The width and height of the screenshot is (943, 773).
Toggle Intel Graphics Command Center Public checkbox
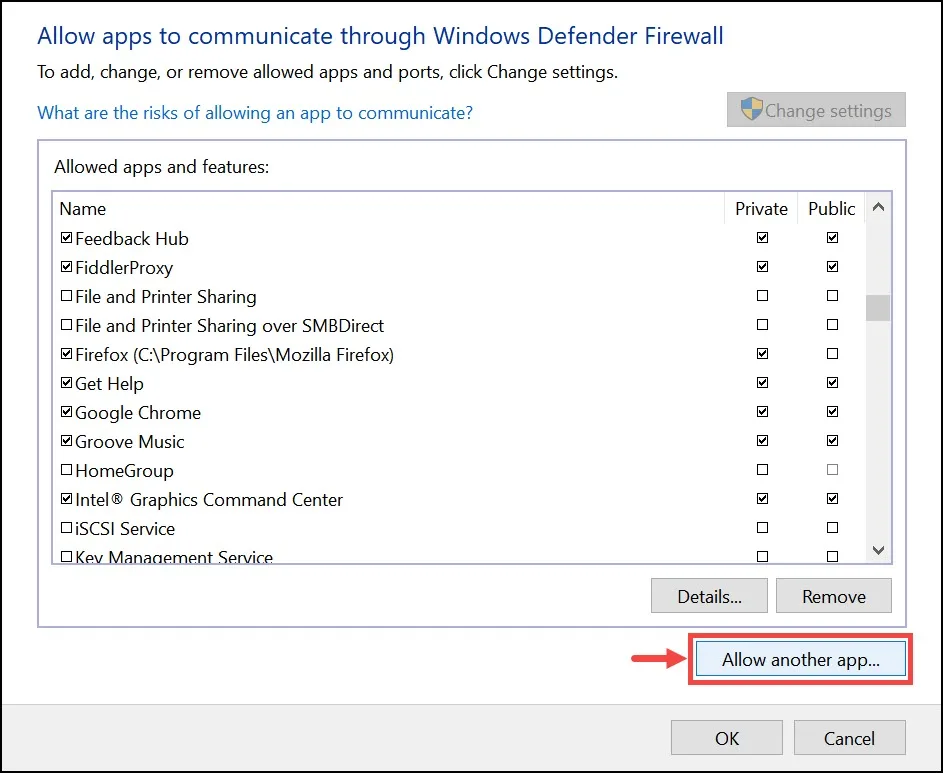pos(832,499)
